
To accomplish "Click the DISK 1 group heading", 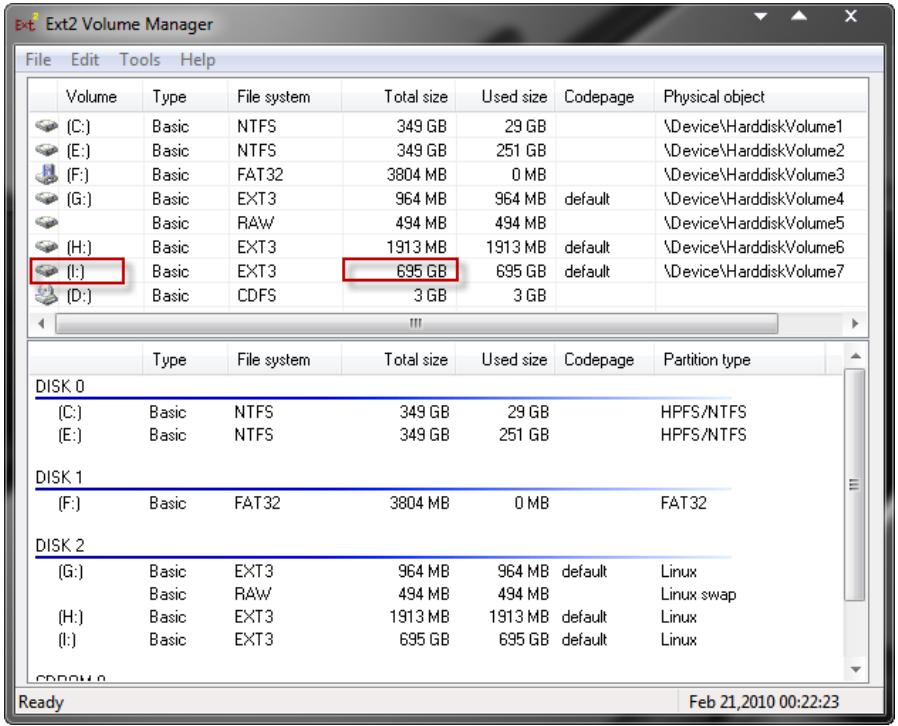I will click(x=59, y=477).
